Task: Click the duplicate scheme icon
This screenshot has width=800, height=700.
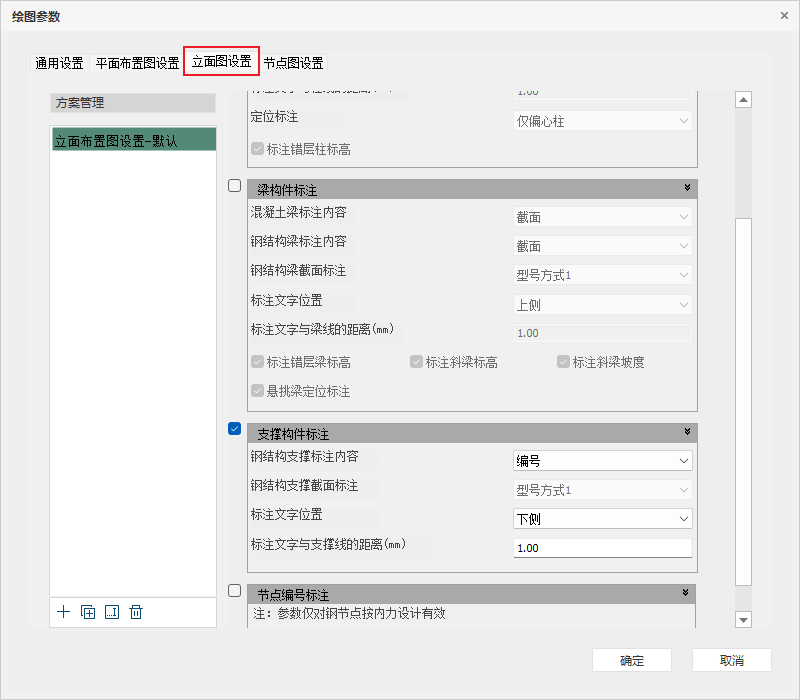Action: 88,612
